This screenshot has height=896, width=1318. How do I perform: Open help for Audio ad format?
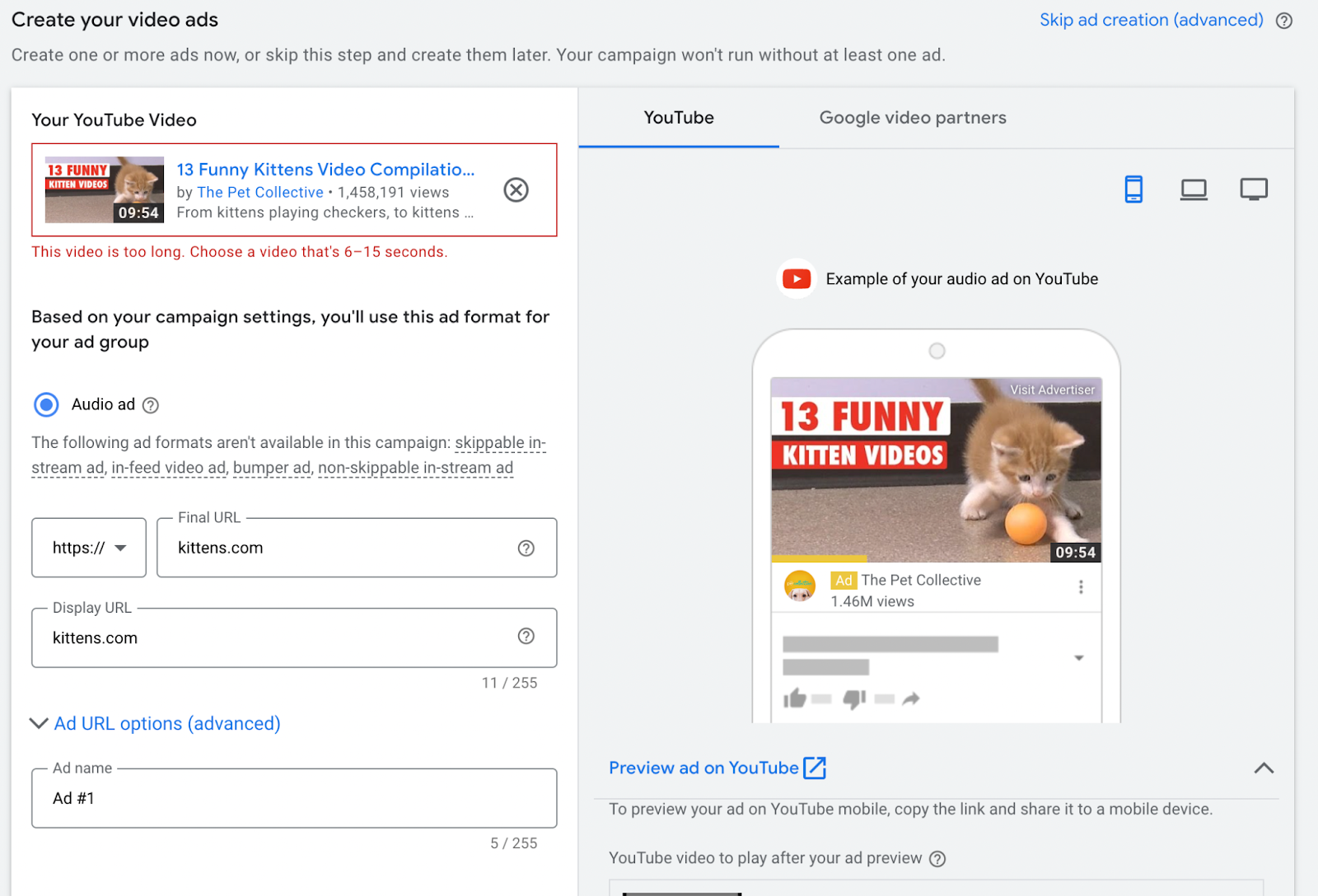[151, 405]
